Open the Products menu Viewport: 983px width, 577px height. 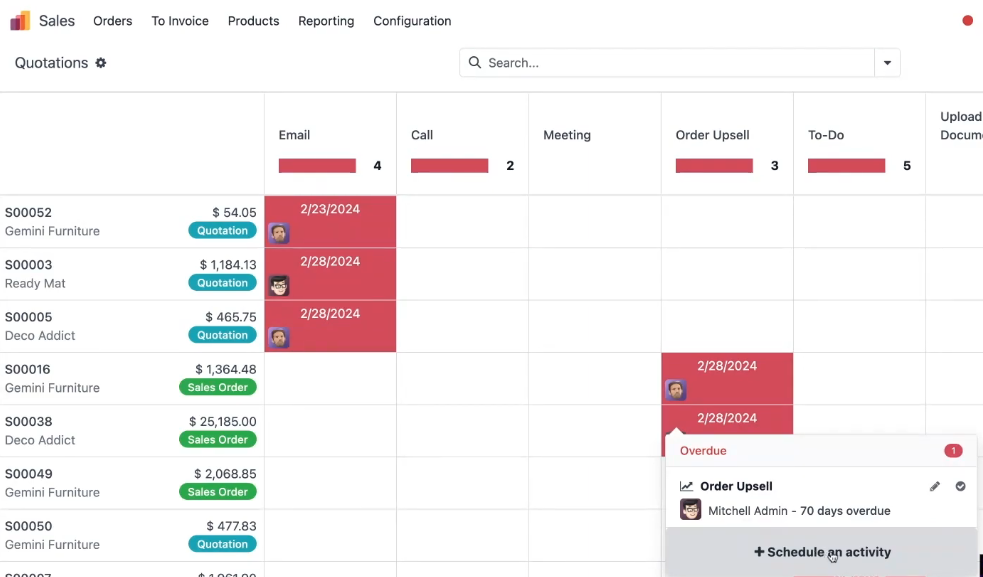click(x=253, y=21)
